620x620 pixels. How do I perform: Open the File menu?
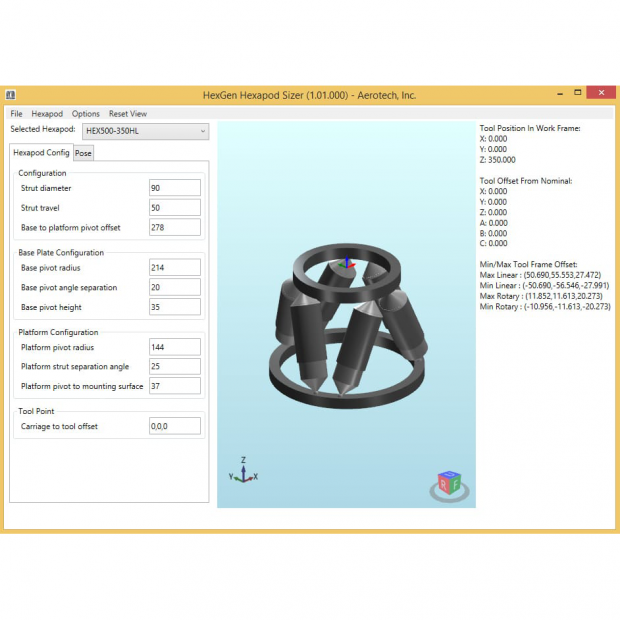17,114
